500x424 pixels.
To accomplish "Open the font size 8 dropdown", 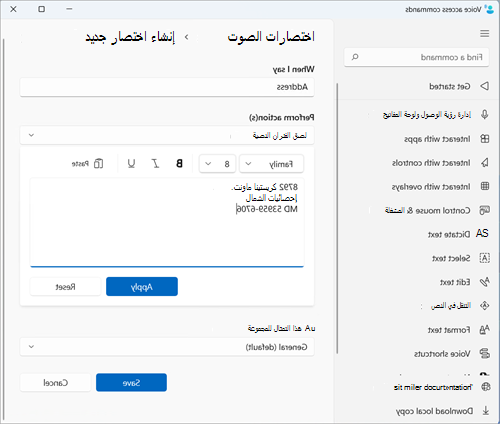I will click(217, 164).
